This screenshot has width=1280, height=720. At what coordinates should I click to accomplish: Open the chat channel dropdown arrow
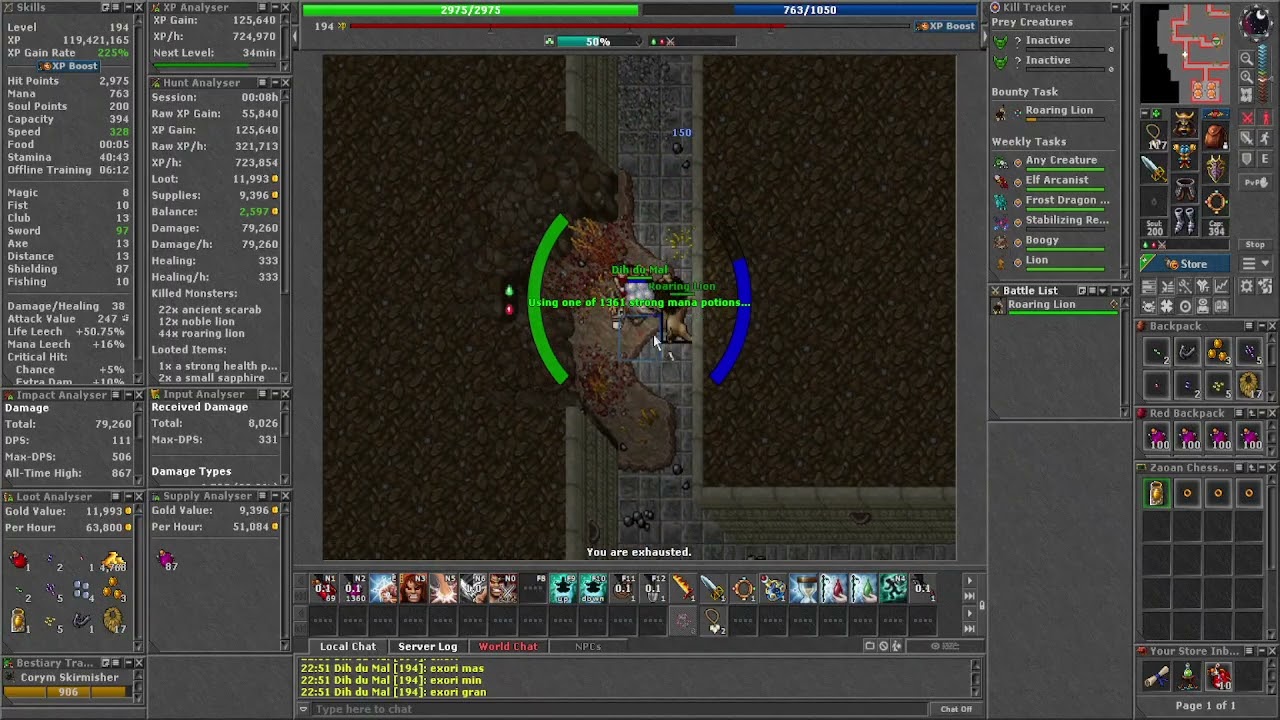304,709
